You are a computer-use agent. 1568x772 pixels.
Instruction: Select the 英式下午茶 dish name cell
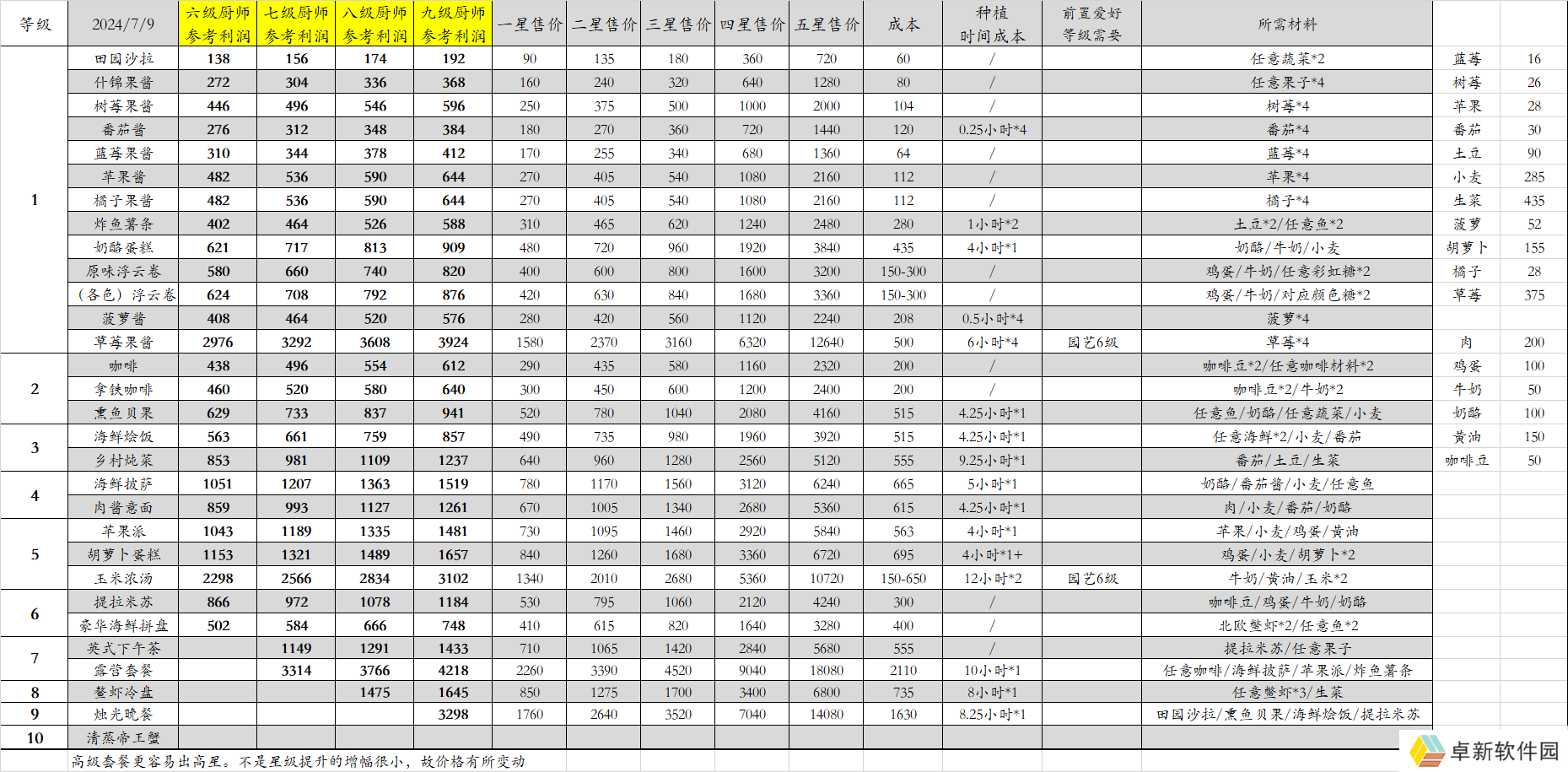click(x=123, y=648)
